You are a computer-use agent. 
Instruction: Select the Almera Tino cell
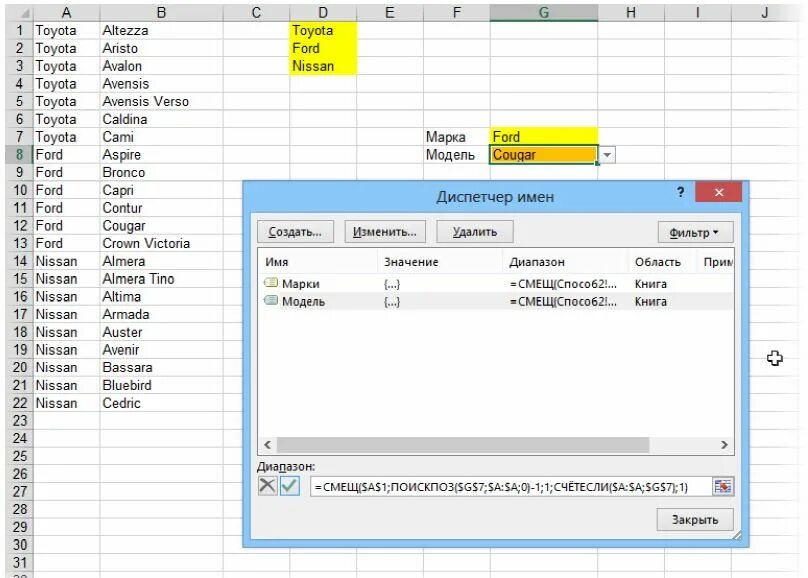(161, 279)
